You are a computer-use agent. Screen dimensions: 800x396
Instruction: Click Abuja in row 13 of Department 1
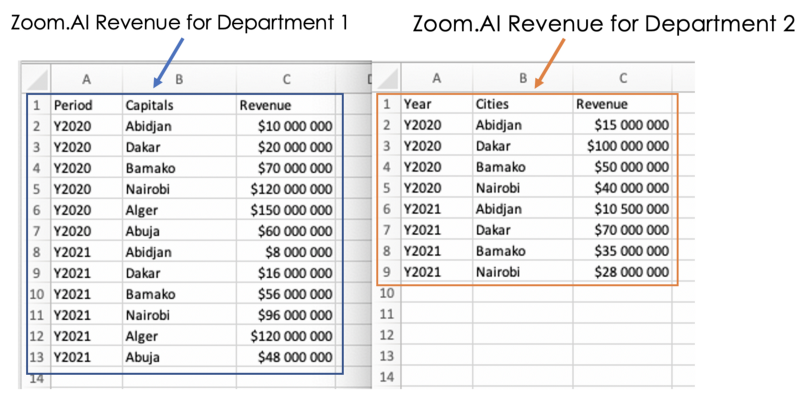(179, 357)
